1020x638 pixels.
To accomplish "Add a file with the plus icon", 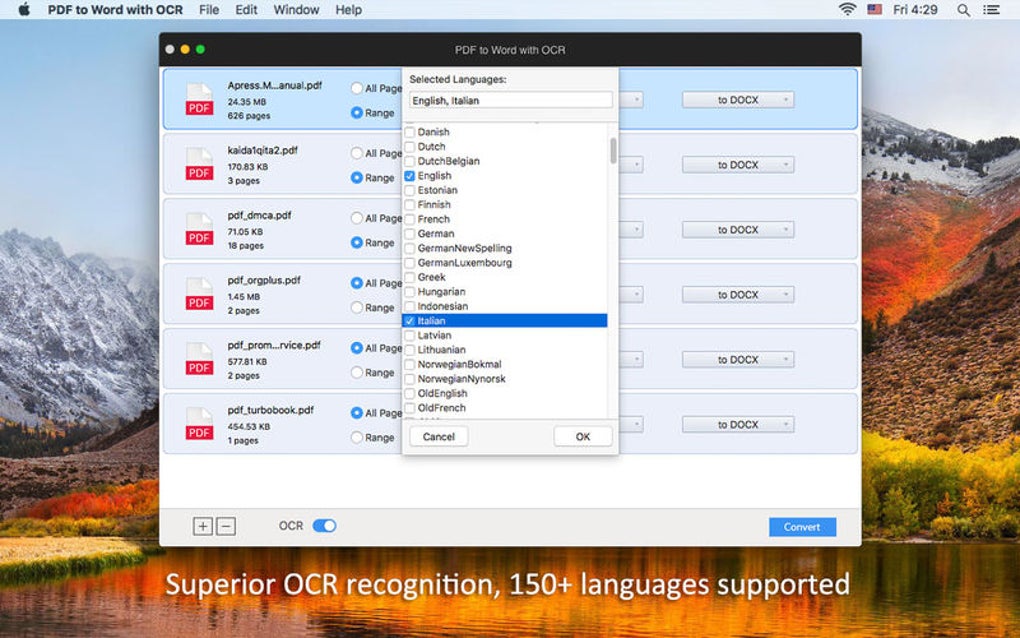I will (x=203, y=526).
